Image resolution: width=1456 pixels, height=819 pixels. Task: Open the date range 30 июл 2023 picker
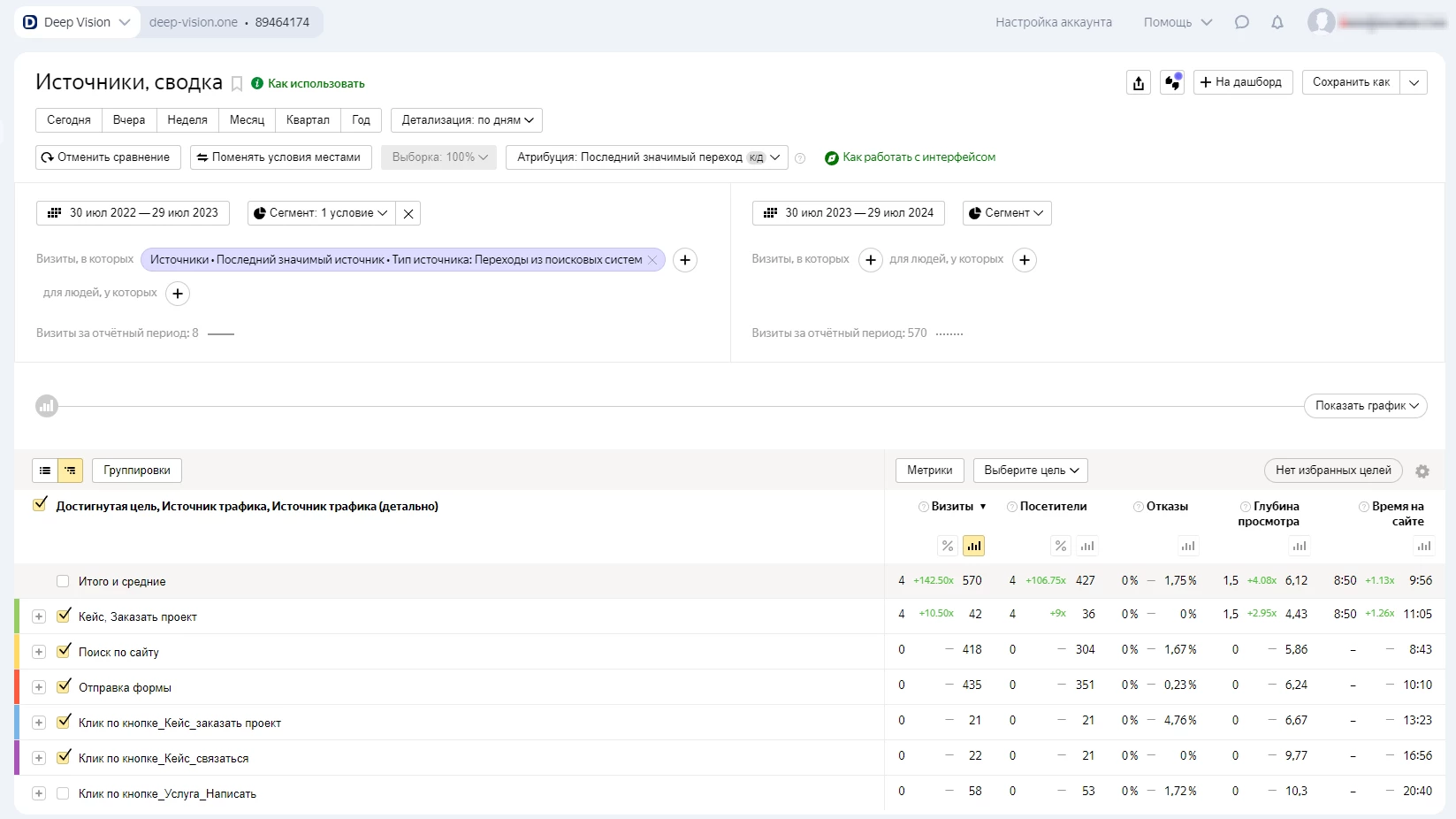pos(849,213)
